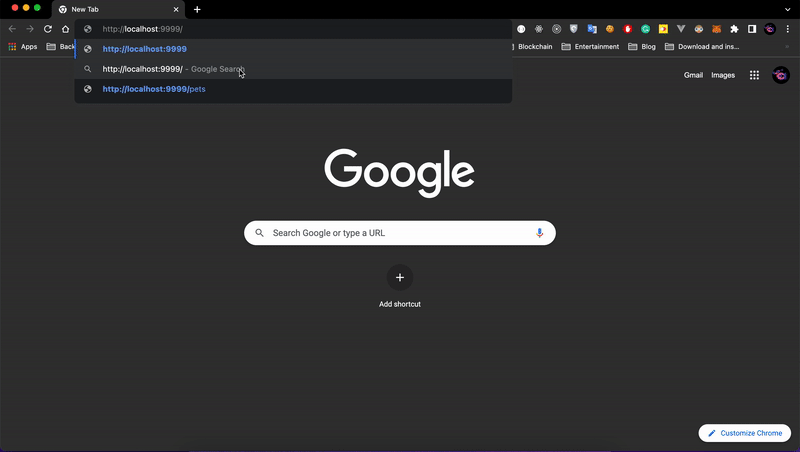Open the Grammarly extension
800x452 pixels.
[645, 29]
